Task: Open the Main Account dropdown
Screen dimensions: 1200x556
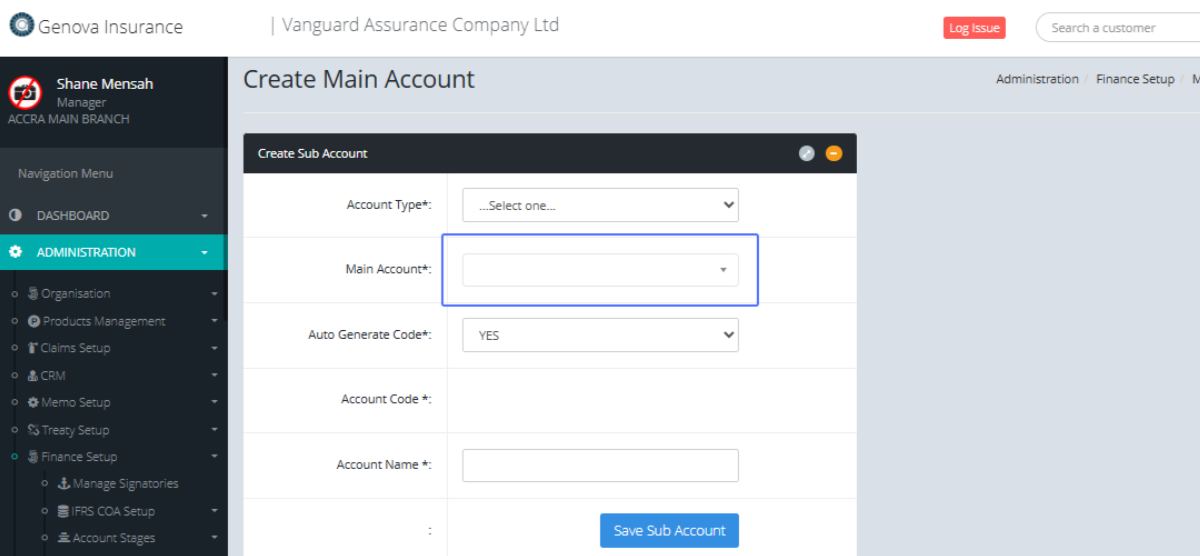Action: [599, 270]
